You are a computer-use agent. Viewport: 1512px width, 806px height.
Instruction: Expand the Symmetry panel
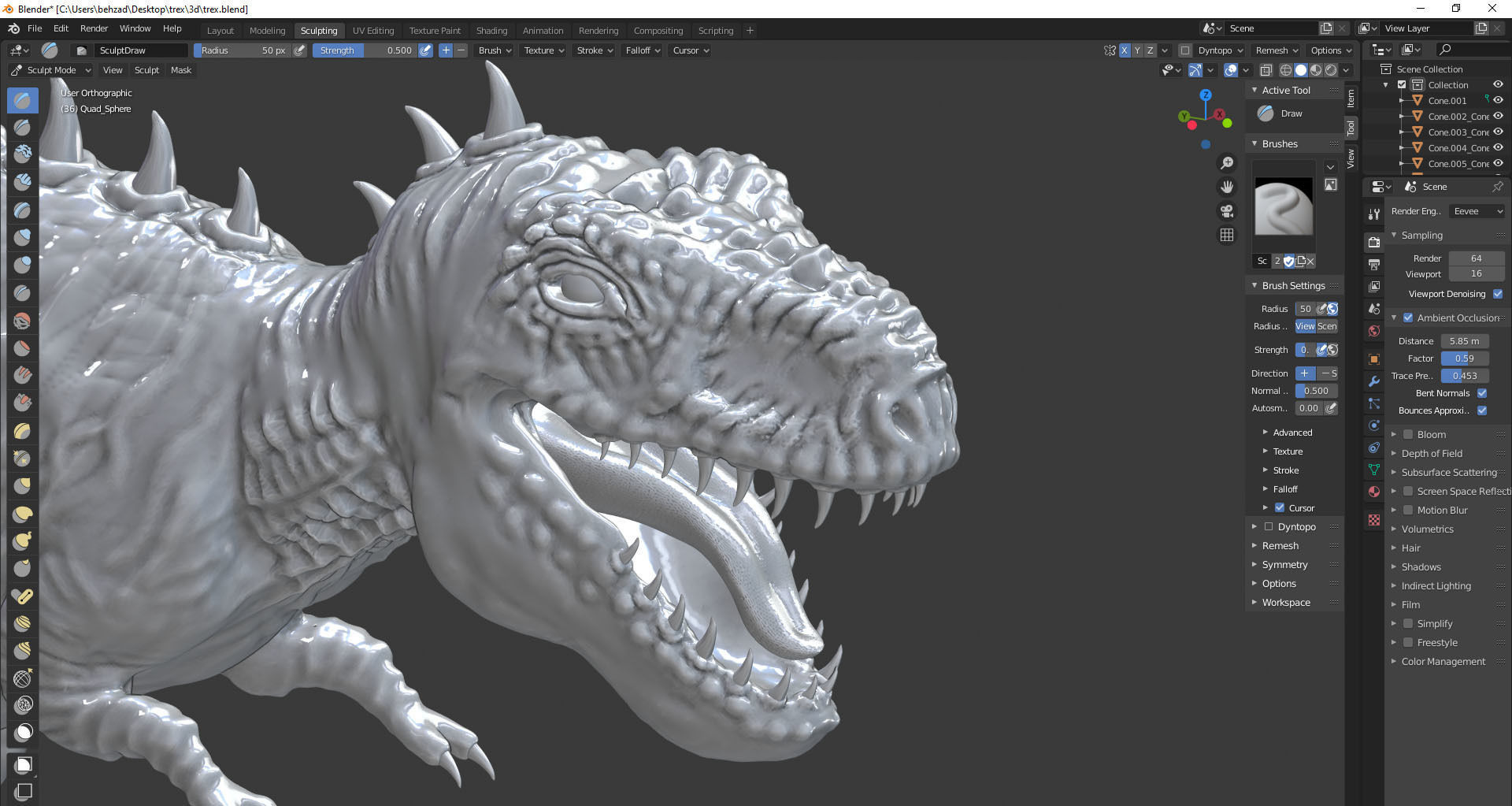point(1284,564)
